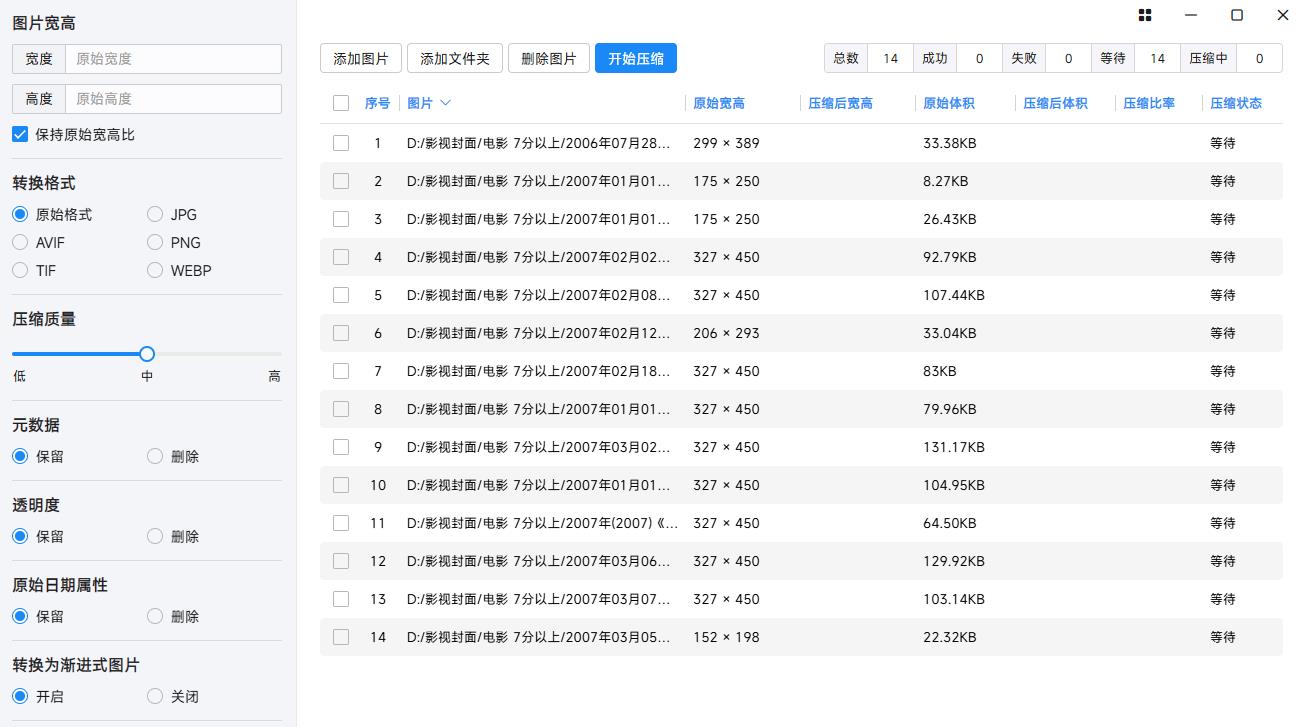Click the 序号 column header
Image resolution: width=1305 pixels, height=727 pixels.
(x=378, y=103)
